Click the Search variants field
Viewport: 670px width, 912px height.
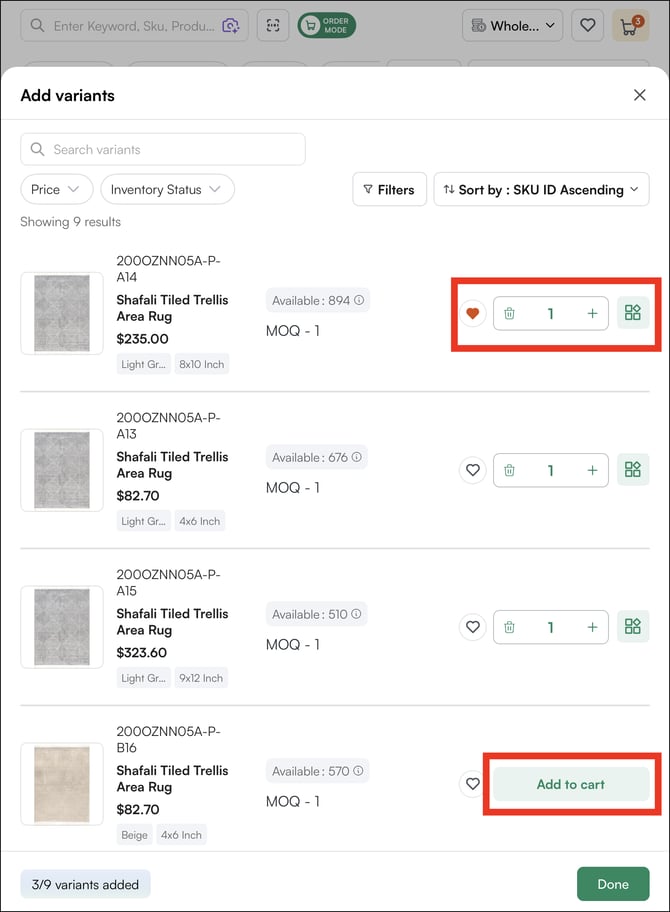click(163, 149)
